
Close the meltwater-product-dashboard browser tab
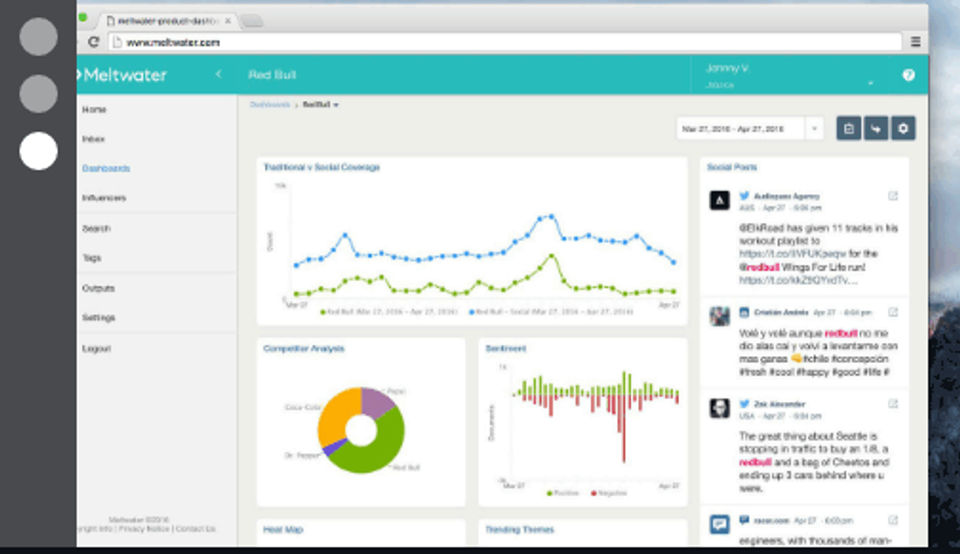[x=228, y=21]
